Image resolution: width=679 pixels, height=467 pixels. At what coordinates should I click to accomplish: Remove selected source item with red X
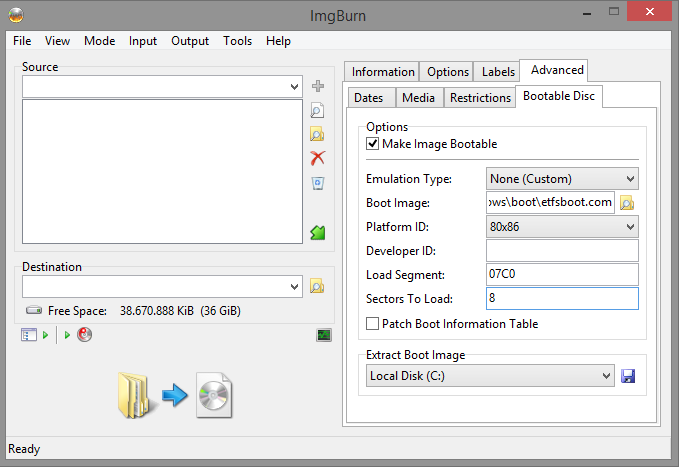[318, 158]
